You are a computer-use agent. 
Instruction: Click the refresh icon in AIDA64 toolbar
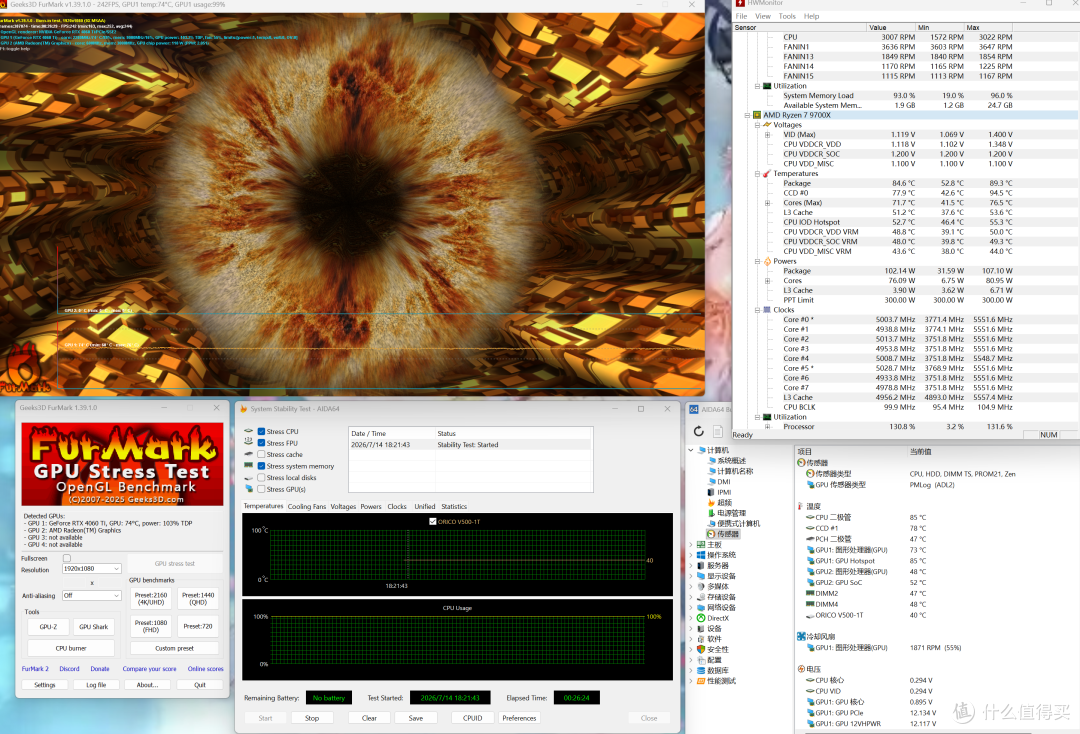pyautogui.click(x=698, y=431)
